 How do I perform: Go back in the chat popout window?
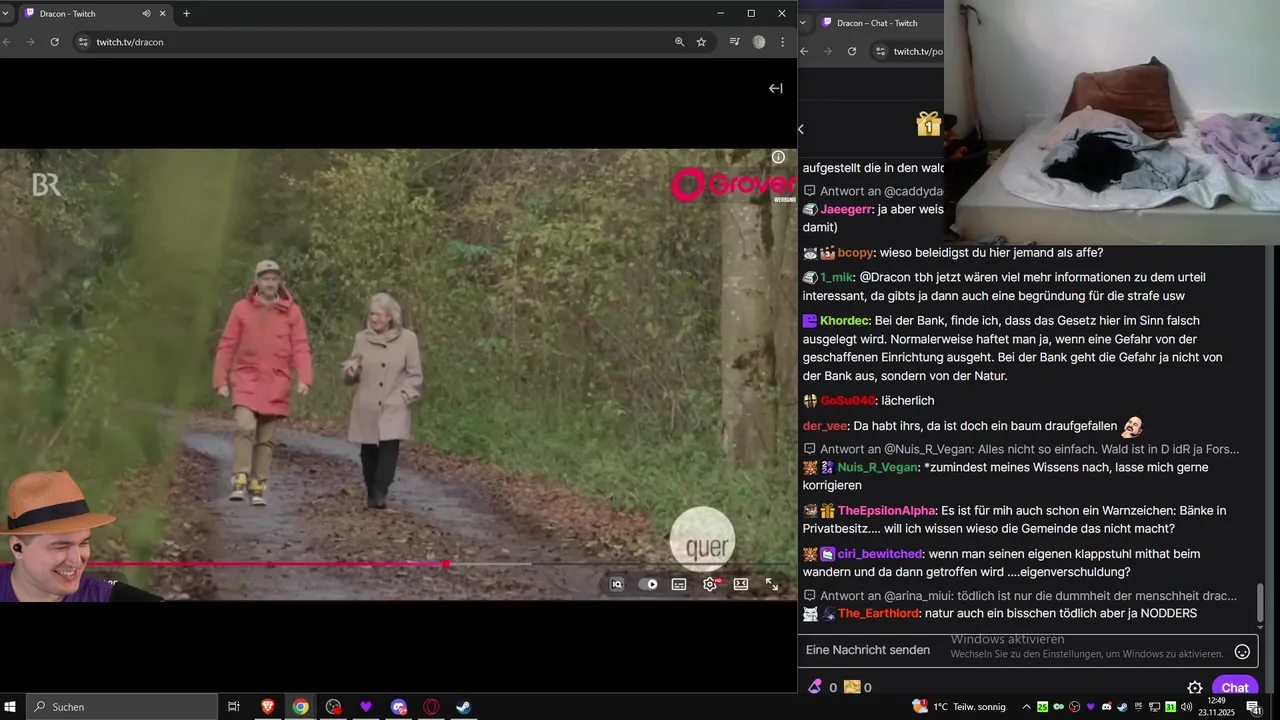[804, 51]
